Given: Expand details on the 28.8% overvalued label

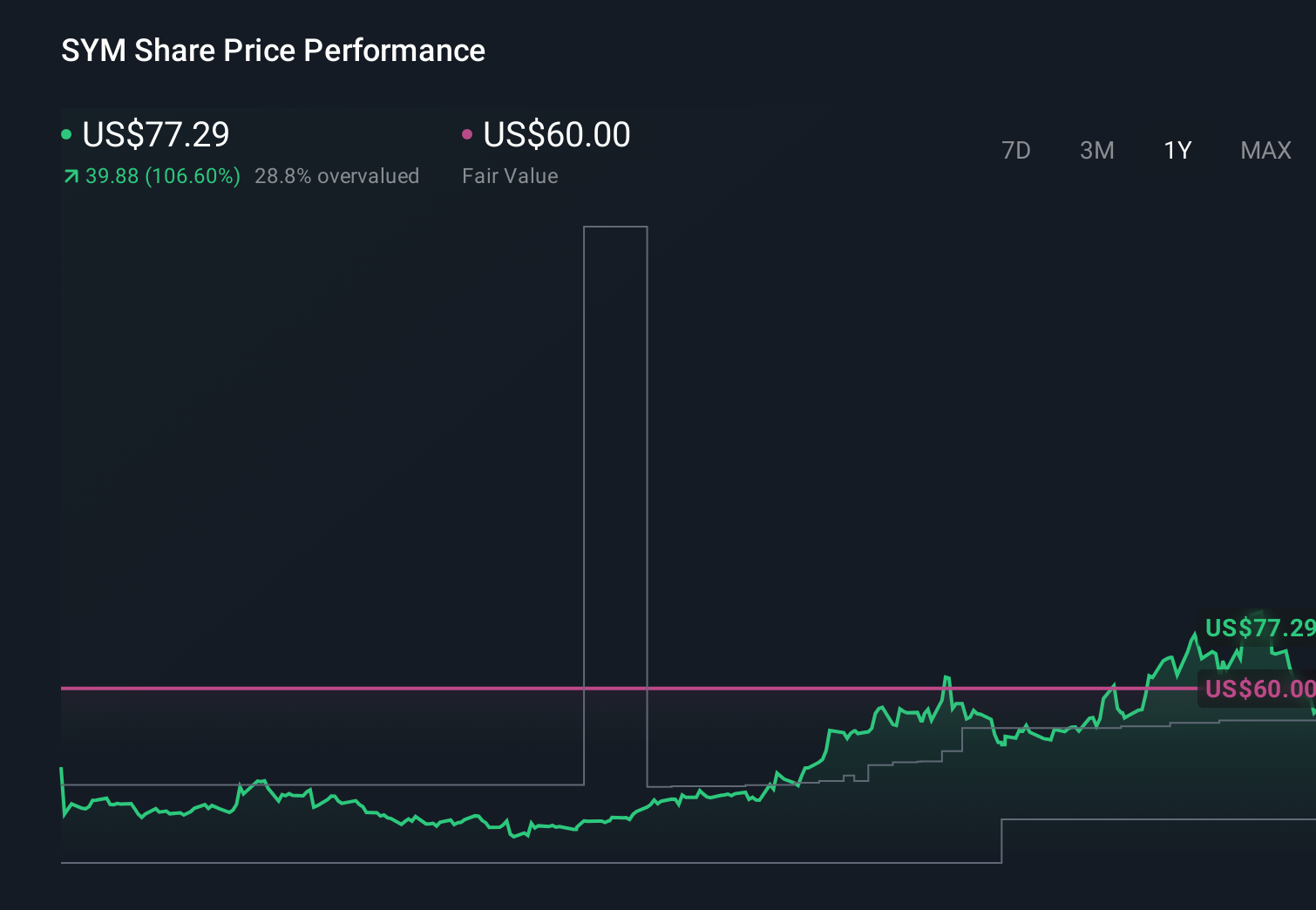Looking at the screenshot, I should (x=336, y=175).
